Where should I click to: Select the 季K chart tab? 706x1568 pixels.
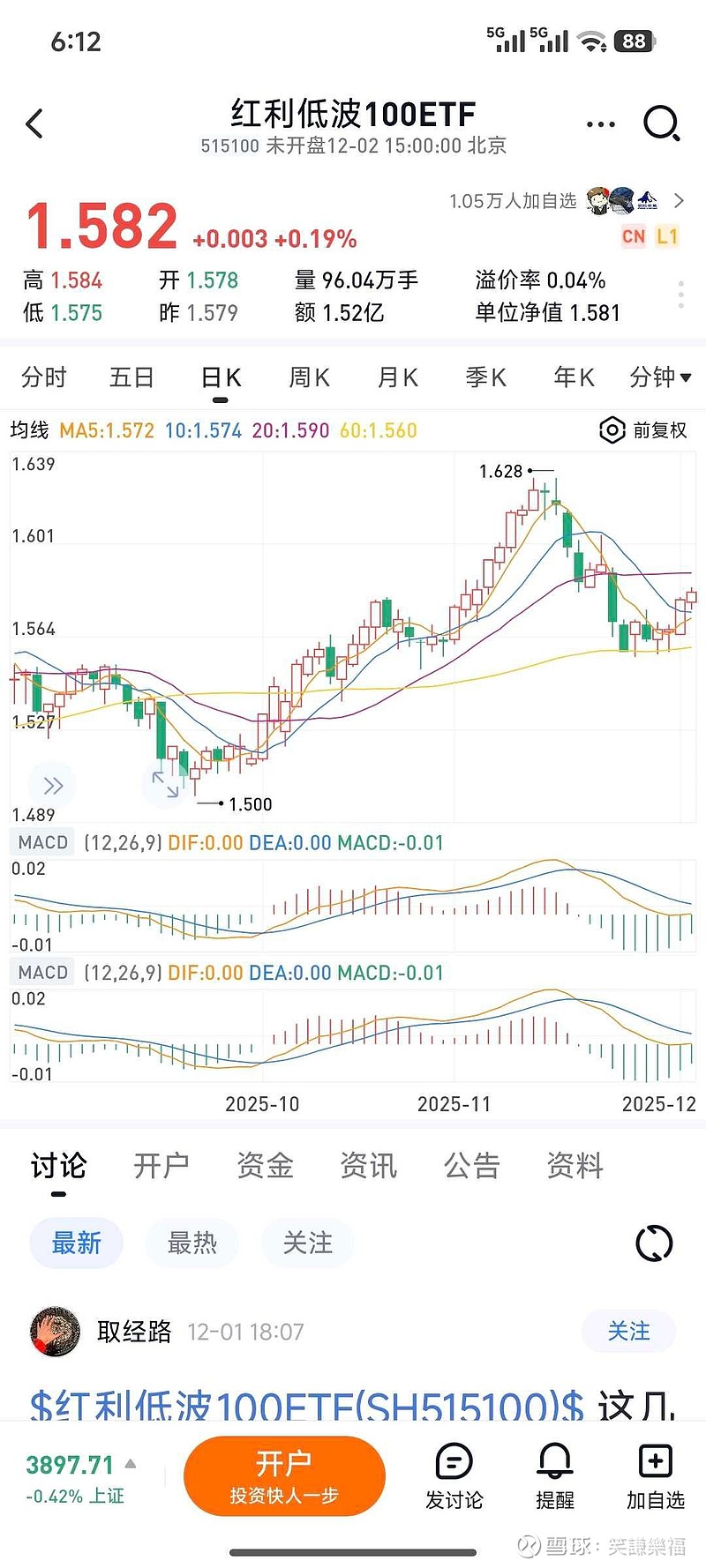[485, 377]
